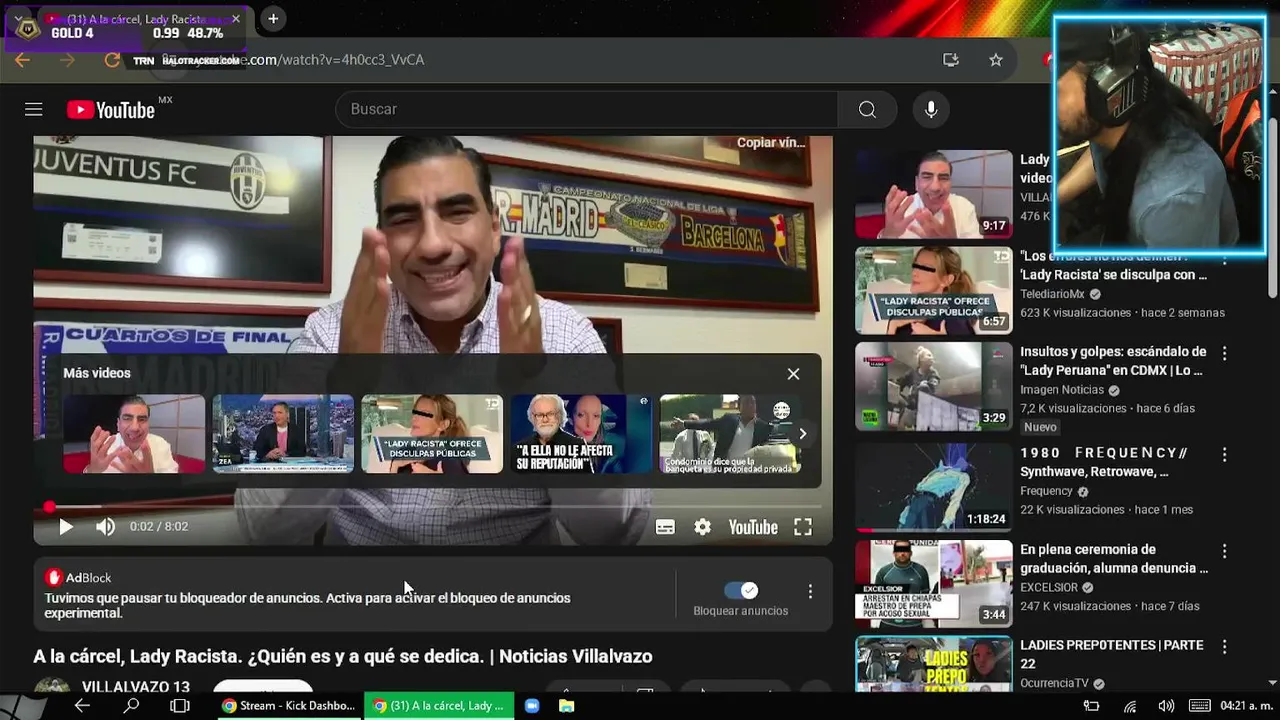Screen dimensions: 1280x720
Task: Click the YouTube logo in player controls
Action: tap(753, 527)
